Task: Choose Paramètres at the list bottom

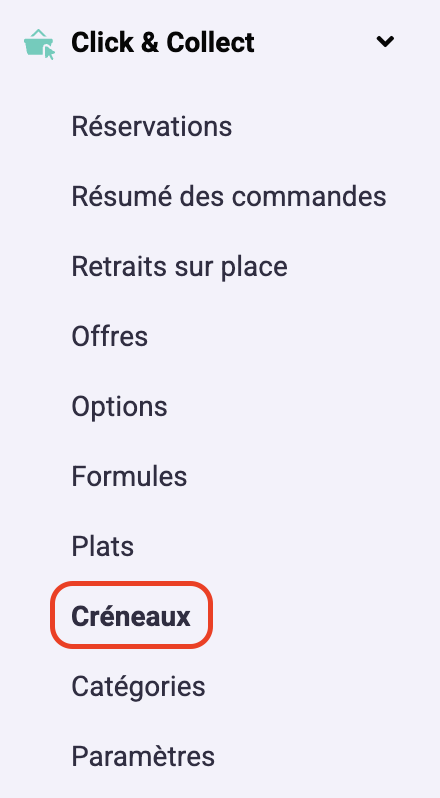Action: (x=143, y=756)
